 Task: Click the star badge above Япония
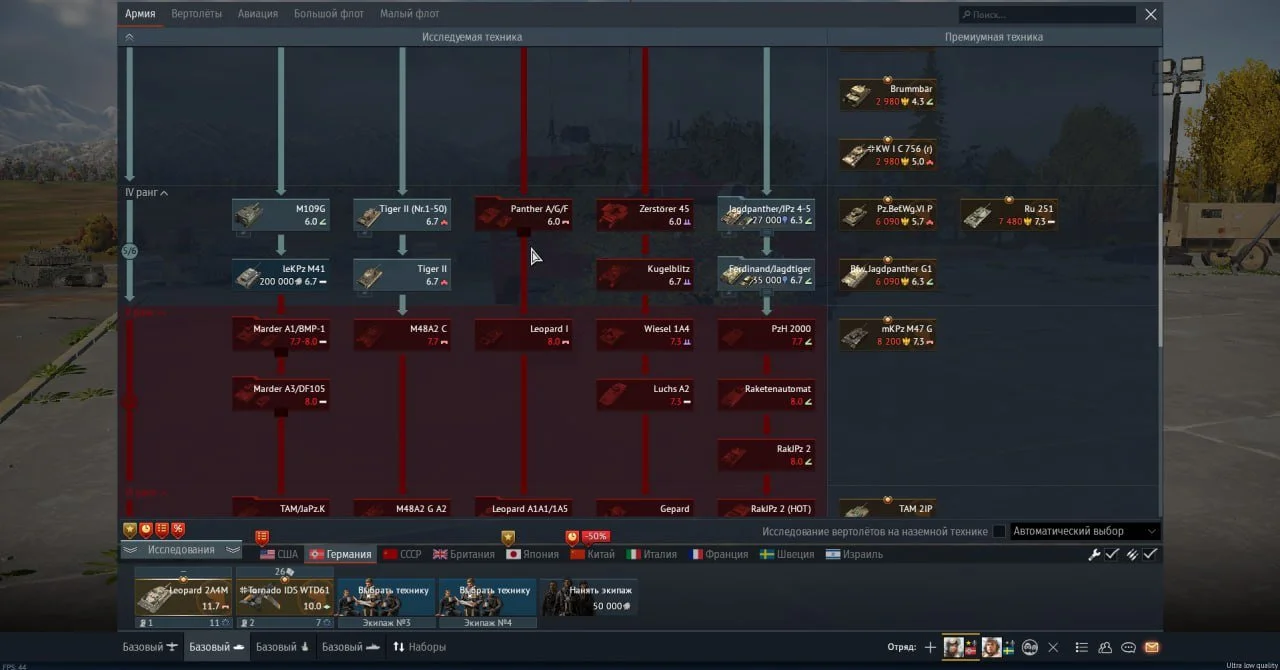coord(508,537)
